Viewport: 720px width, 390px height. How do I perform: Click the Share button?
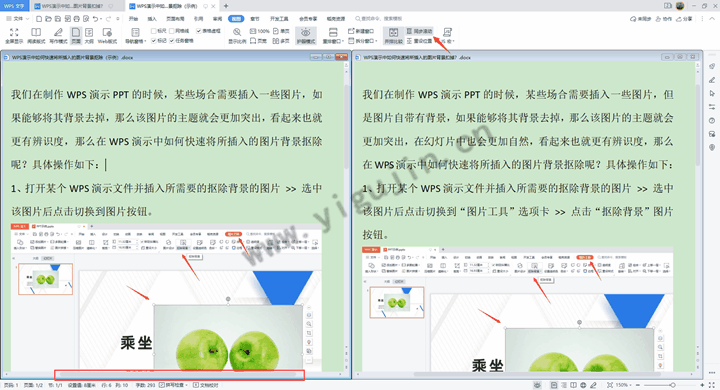click(x=684, y=19)
